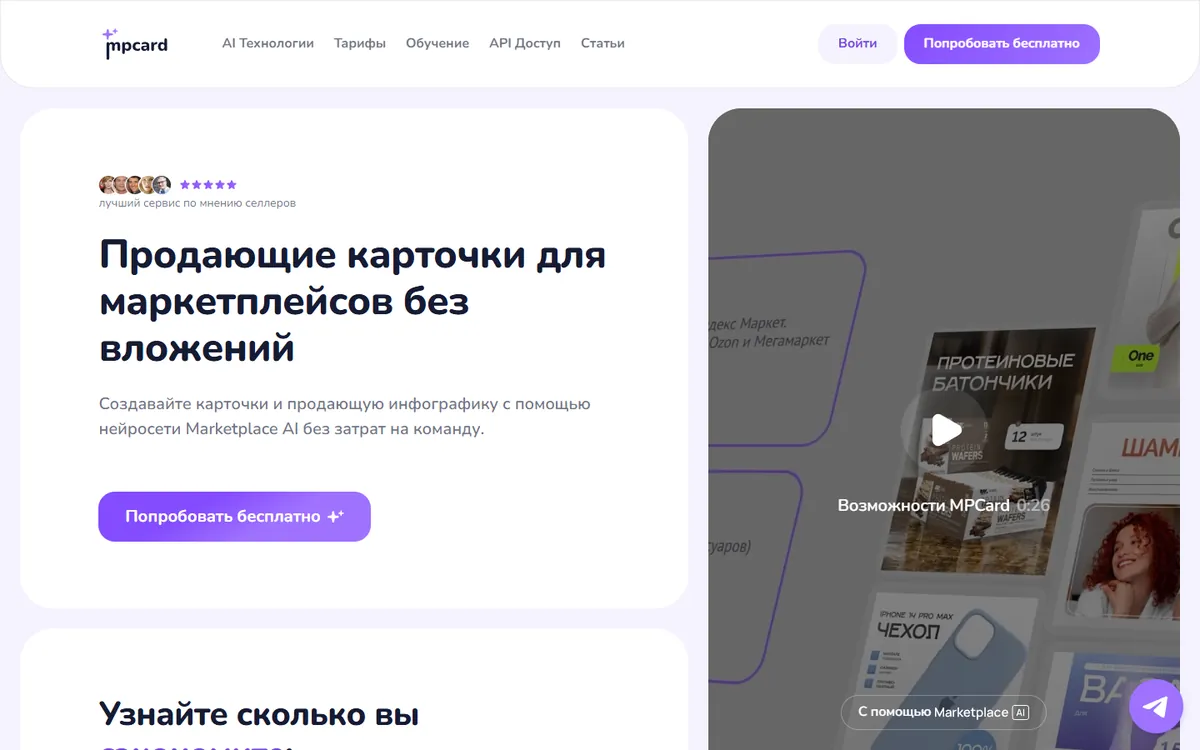
Task: Click header Попробовать бесплатно button
Action: 1002,44
